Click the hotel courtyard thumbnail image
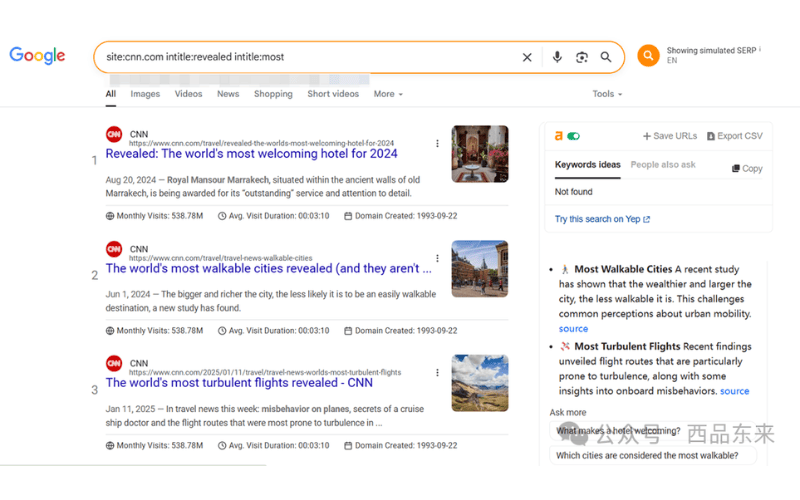The width and height of the screenshot is (800, 500). 480,154
